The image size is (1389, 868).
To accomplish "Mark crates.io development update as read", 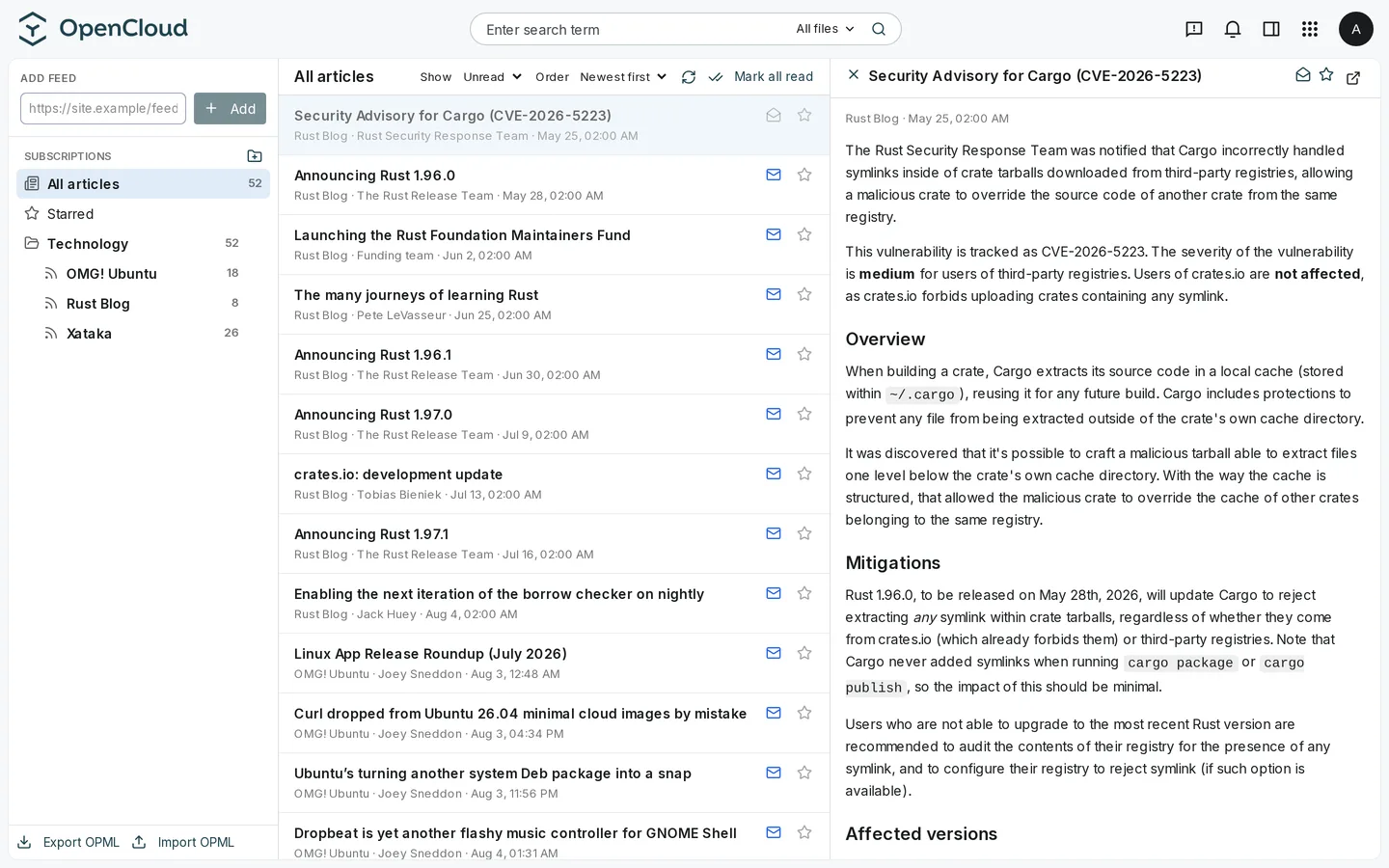I will pos(774,474).
